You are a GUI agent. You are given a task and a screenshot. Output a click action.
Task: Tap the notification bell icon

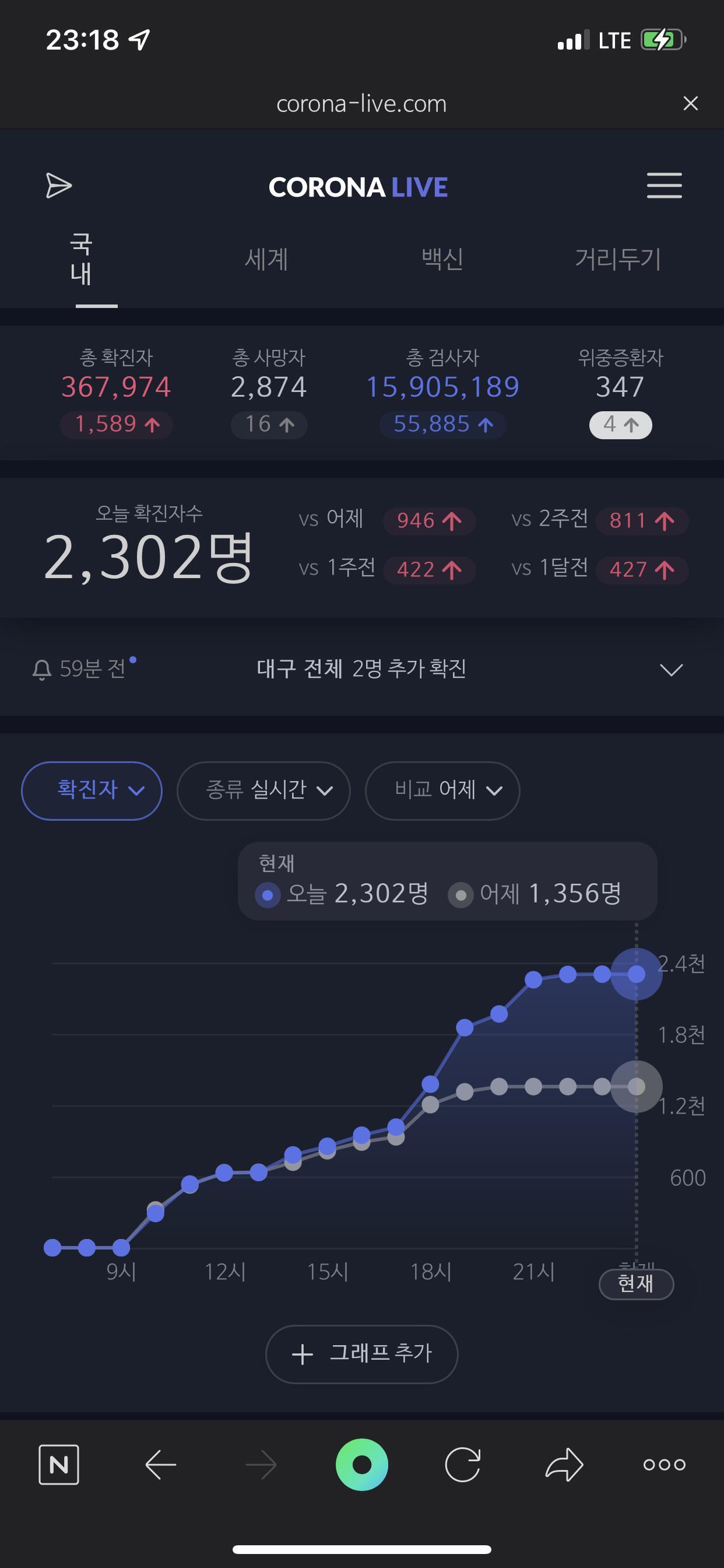[41, 670]
